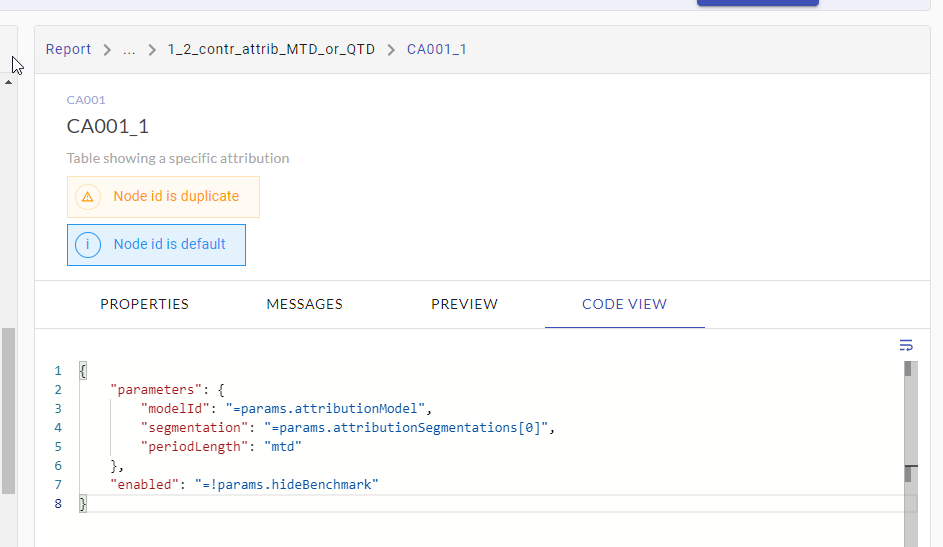Click the 'Node id is duplicate' warning banner

tap(175, 197)
